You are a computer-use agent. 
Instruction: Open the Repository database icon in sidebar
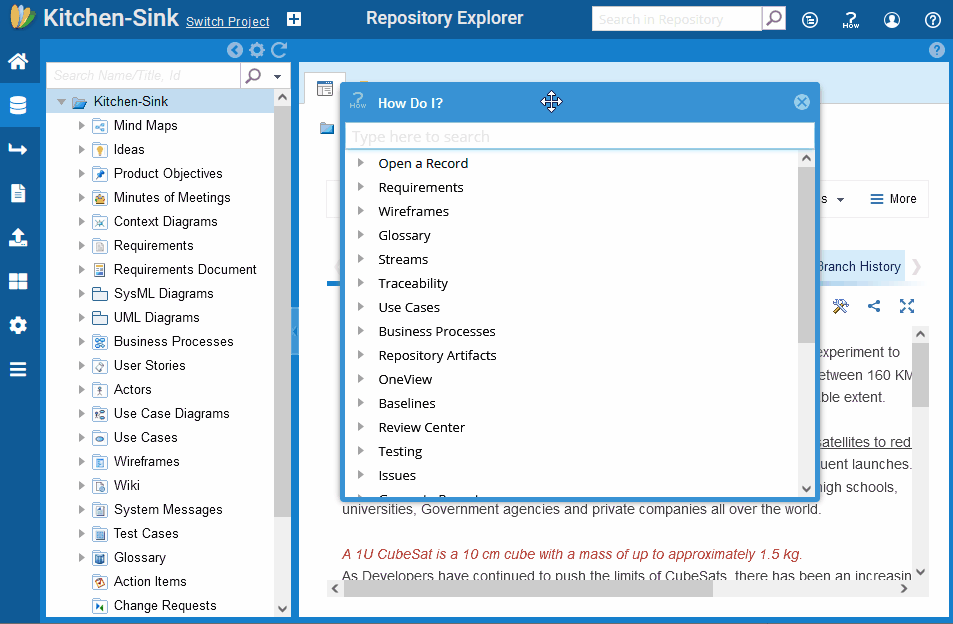18,105
